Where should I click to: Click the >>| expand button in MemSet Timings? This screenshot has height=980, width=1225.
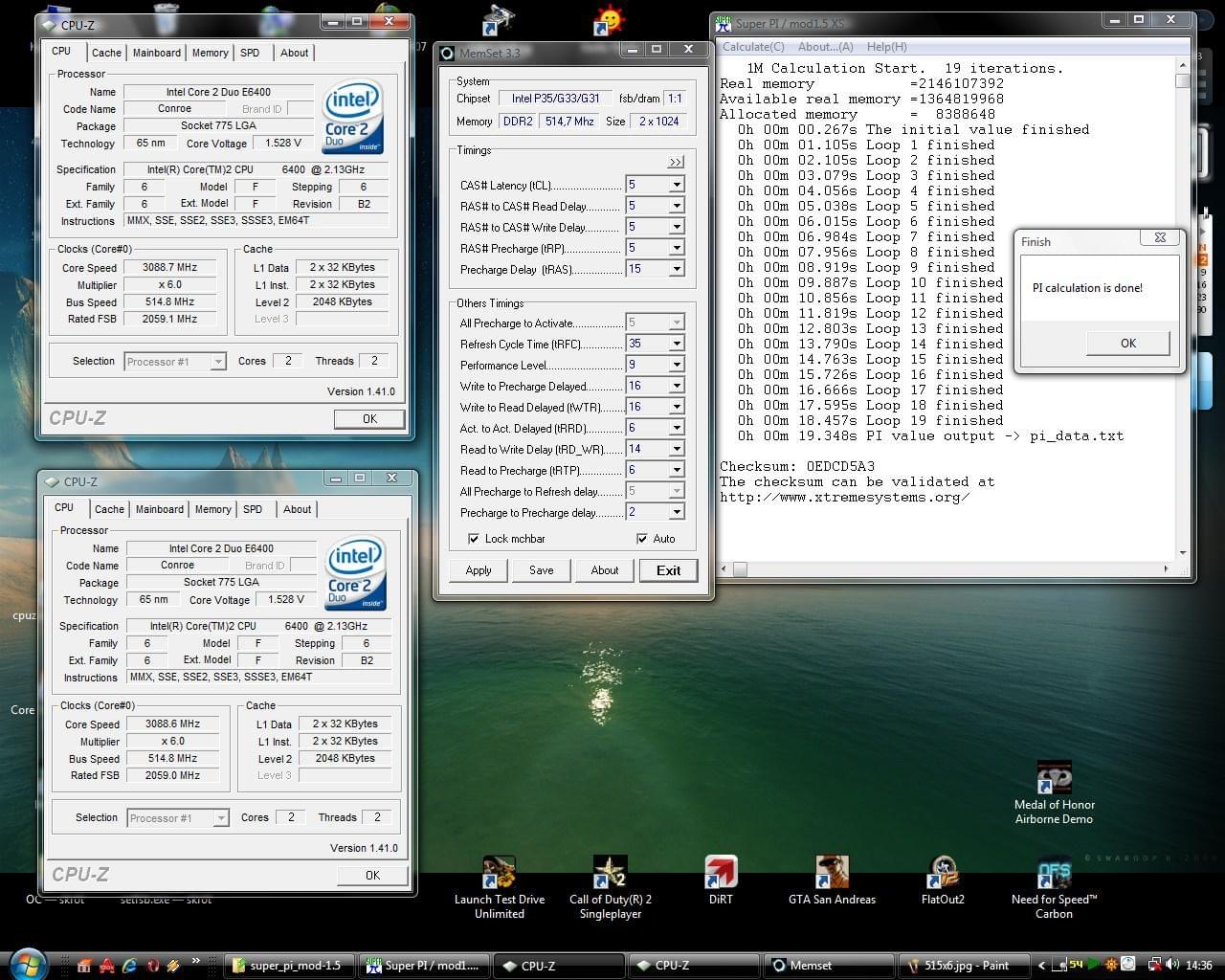tap(676, 162)
